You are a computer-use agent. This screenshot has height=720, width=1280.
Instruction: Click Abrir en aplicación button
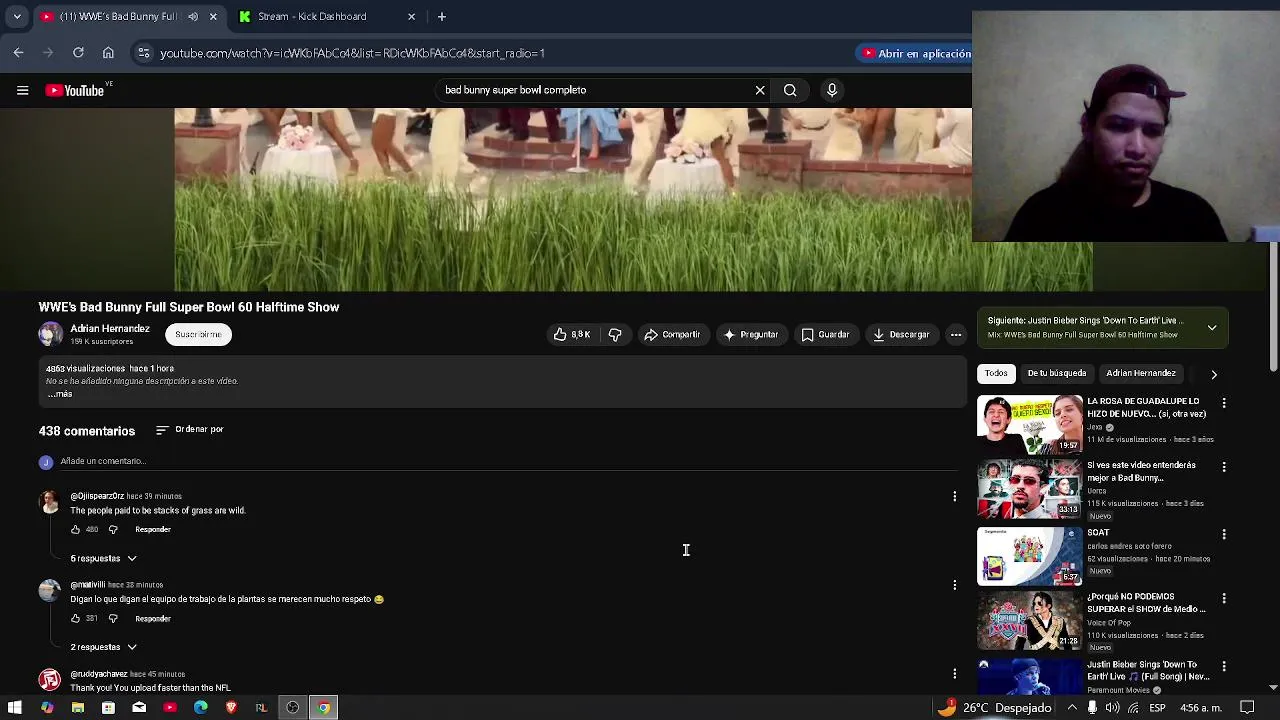915,53
